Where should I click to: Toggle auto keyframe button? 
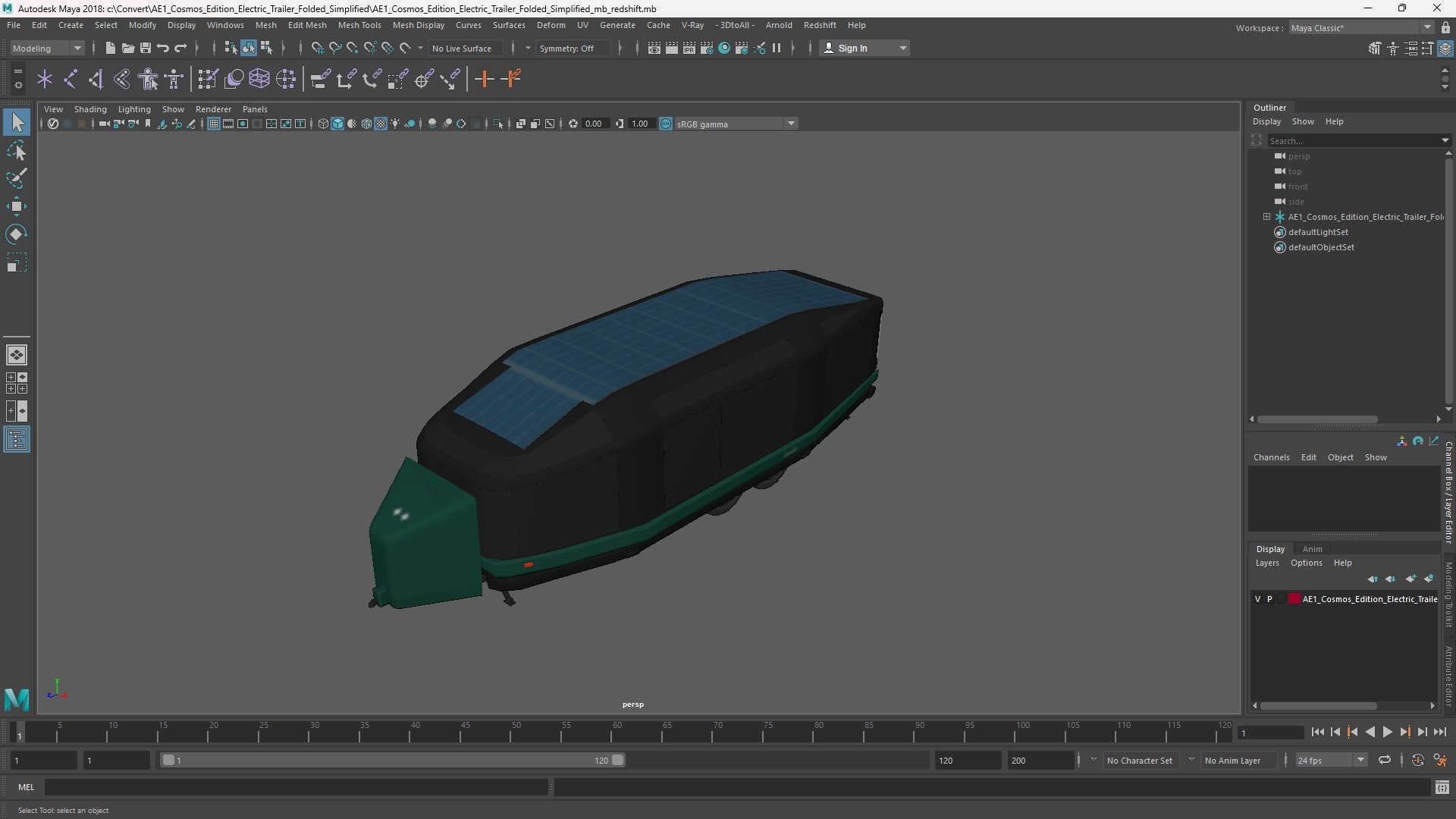(1417, 760)
